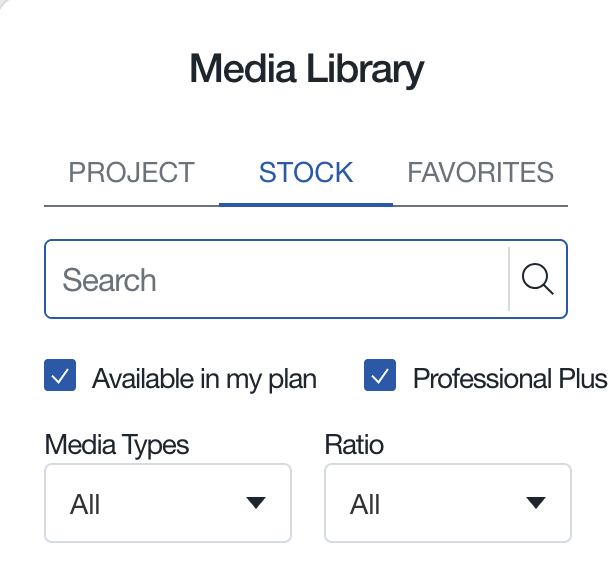Click the Media Types field label
Screen dimensions: 614x566
click(x=117, y=444)
